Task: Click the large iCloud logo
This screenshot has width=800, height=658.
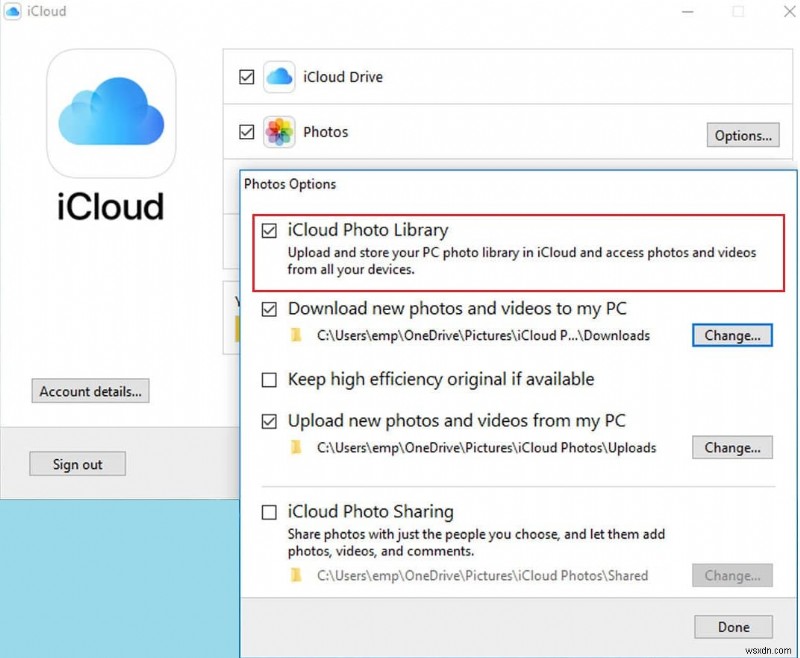Action: pos(110,113)
